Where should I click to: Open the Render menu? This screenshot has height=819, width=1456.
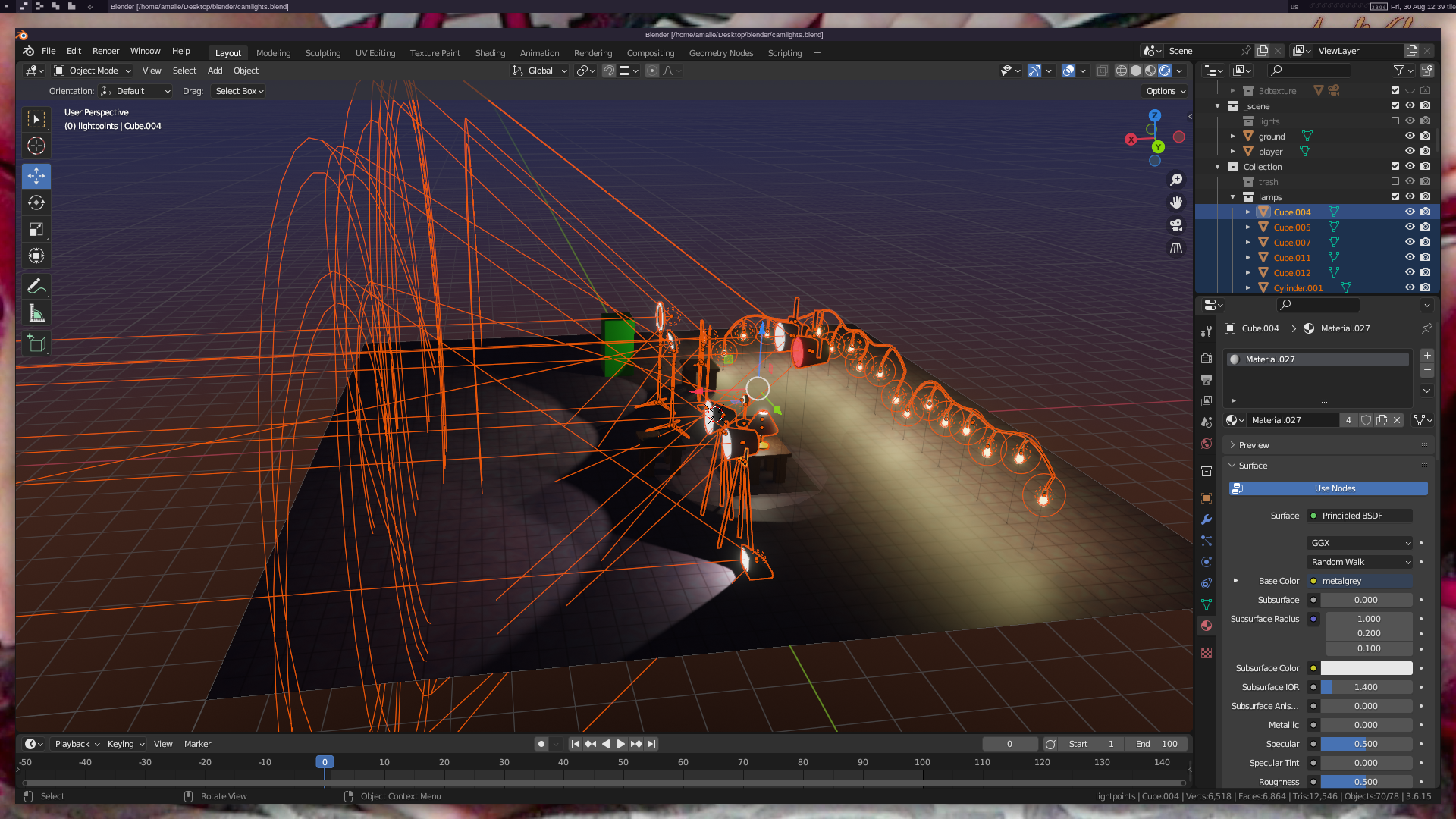[x=105, y=51]
